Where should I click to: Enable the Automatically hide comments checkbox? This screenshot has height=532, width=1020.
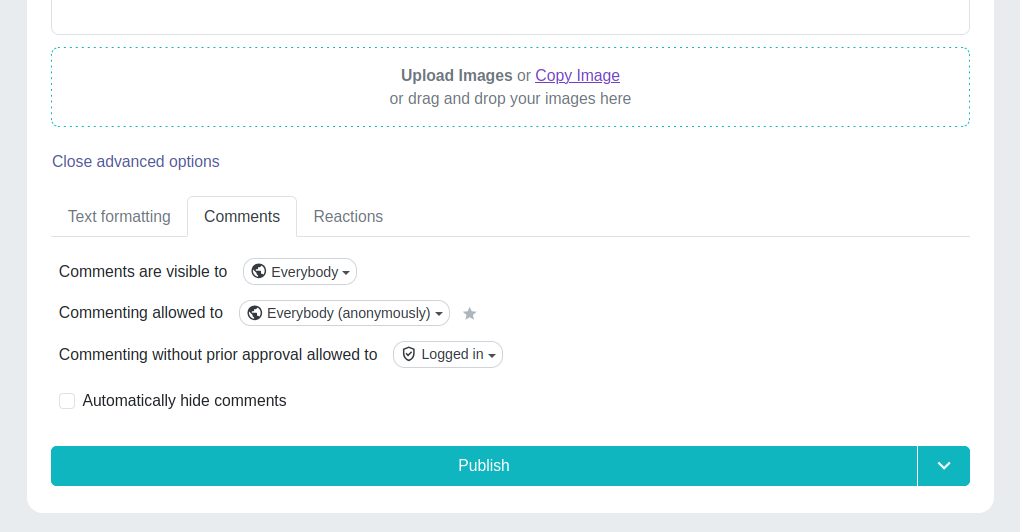pos(67,401)
